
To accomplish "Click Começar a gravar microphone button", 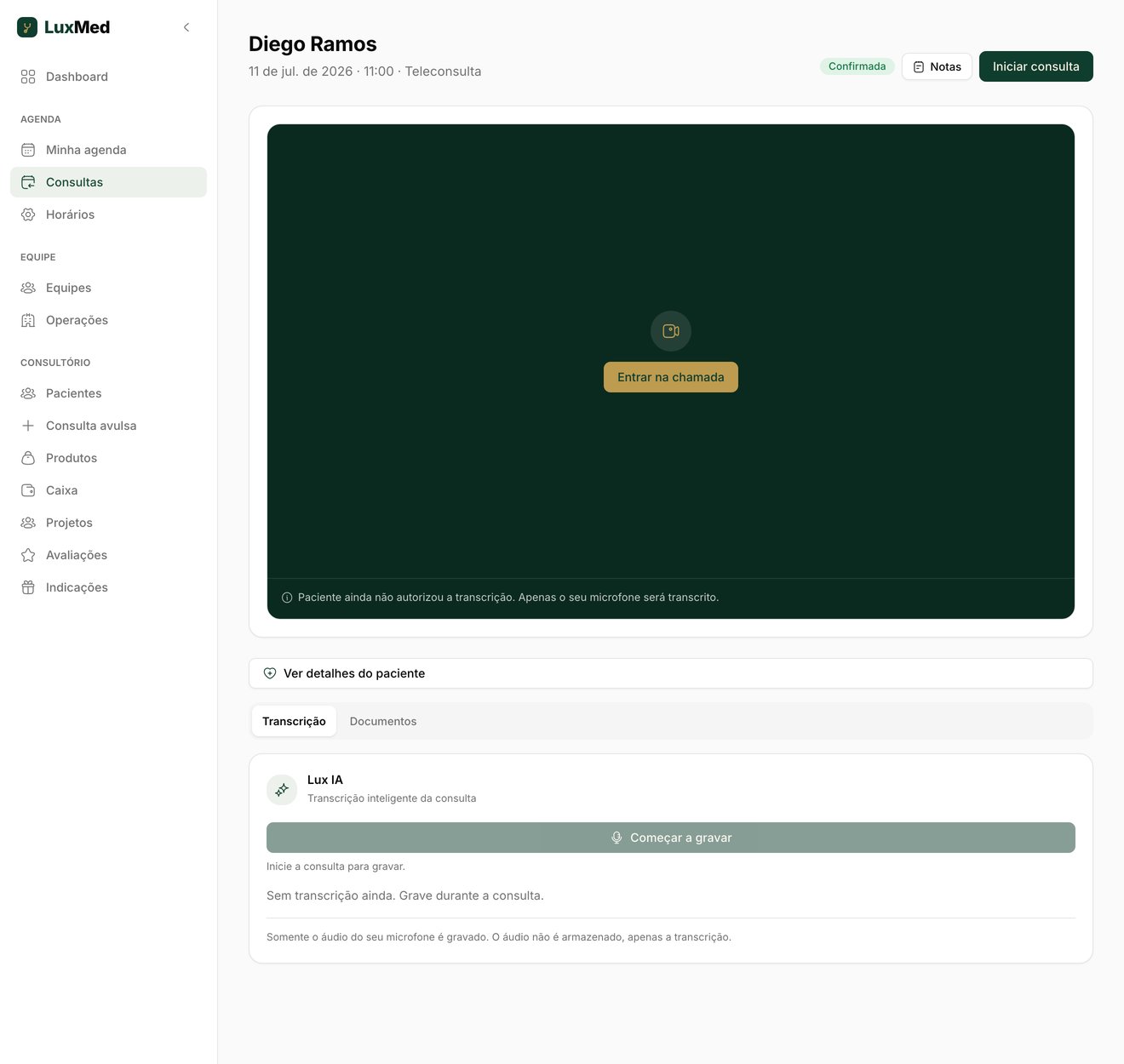I will point(671,838).
